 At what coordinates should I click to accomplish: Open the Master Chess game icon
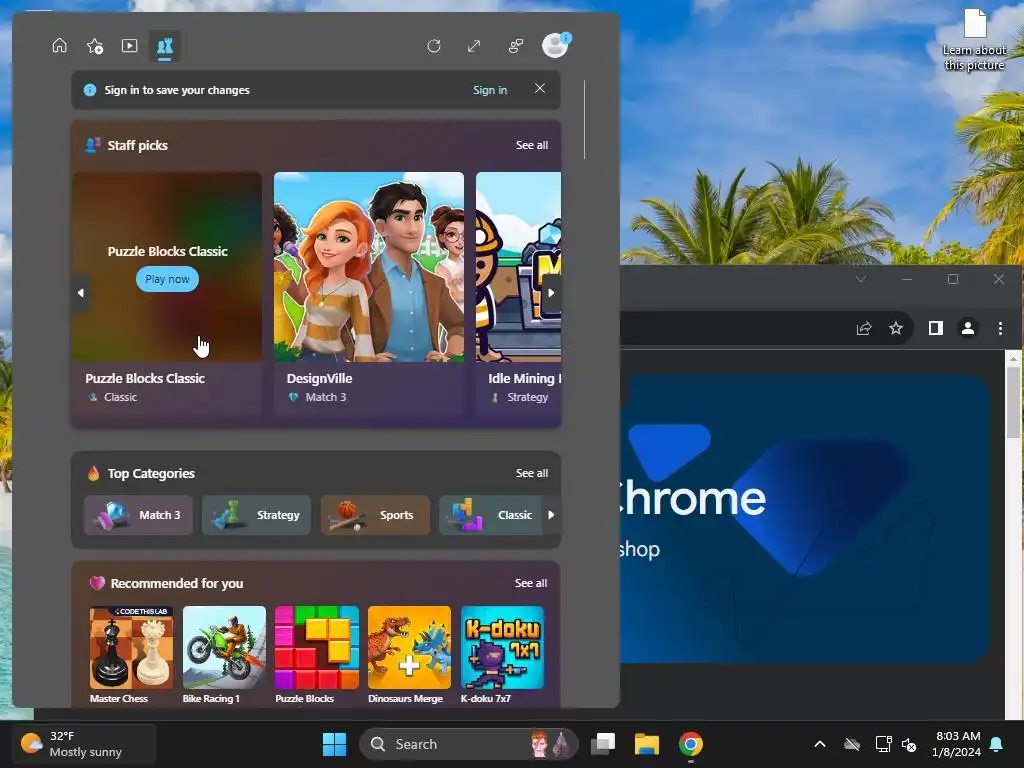pos(131,648)
